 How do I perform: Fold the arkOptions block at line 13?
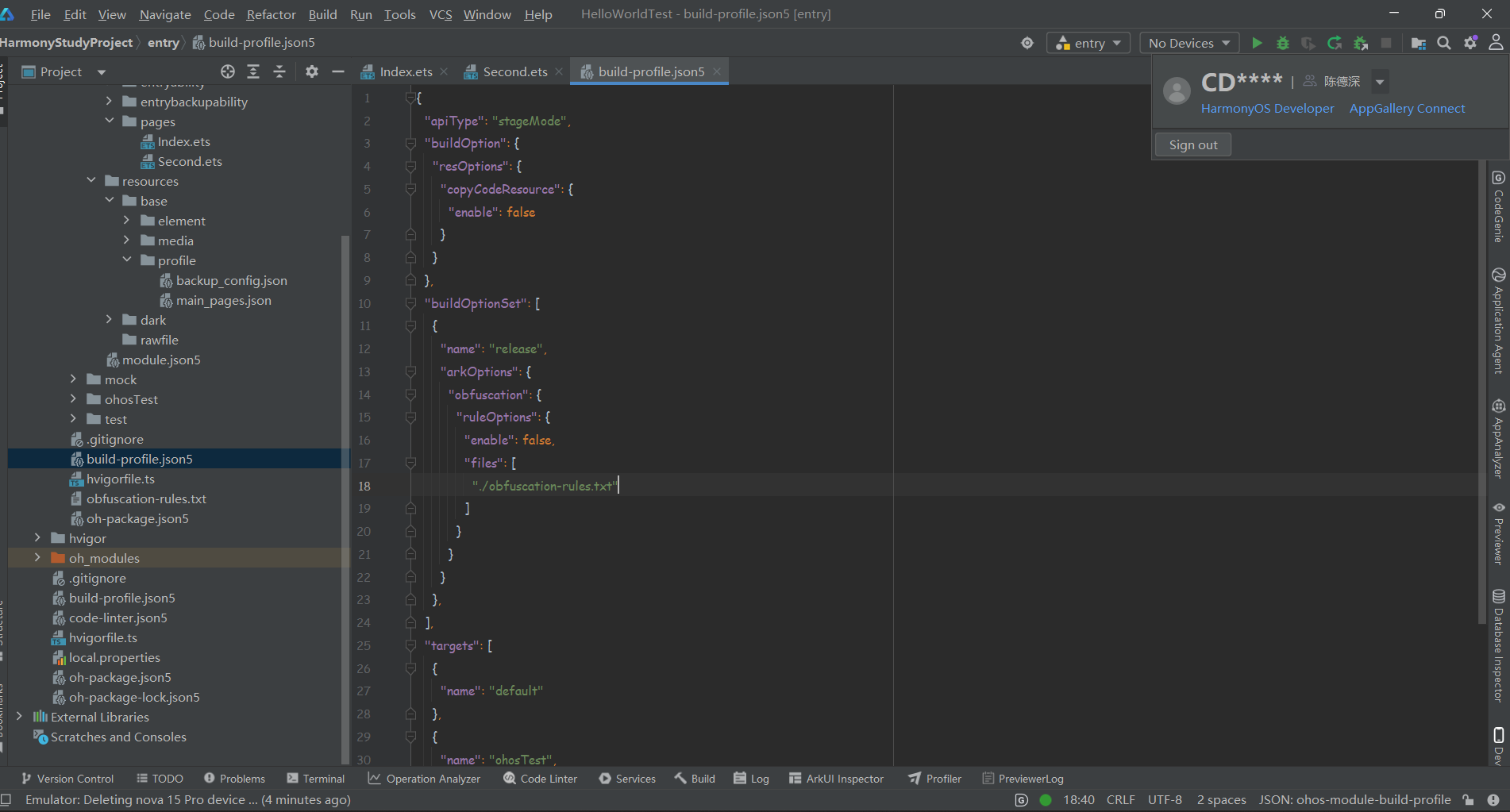410,372
